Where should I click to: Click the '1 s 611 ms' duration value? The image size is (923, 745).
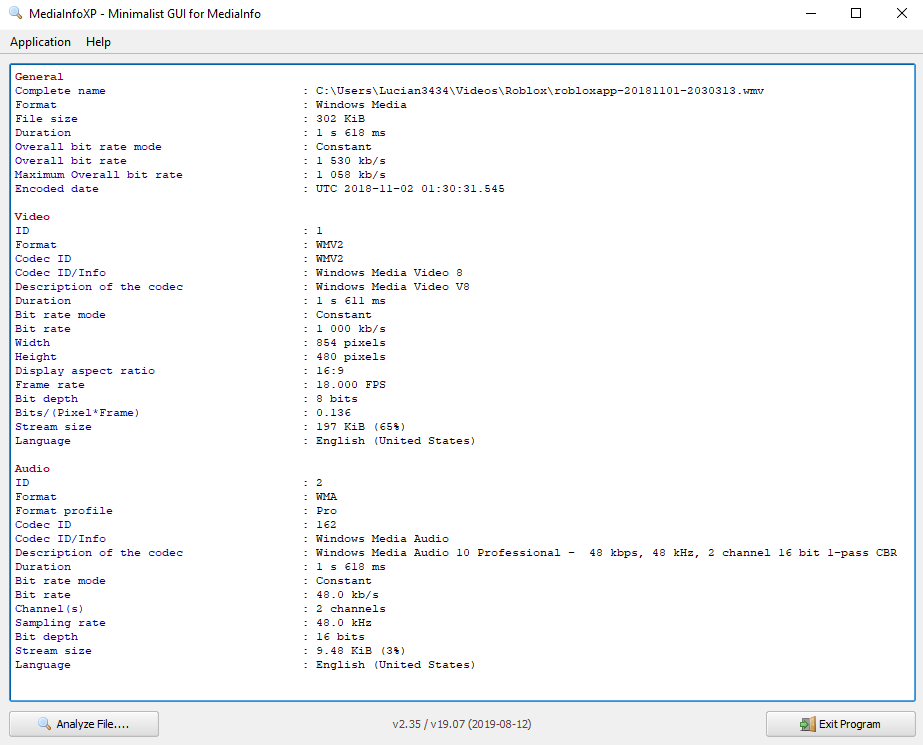click(351, 301)
